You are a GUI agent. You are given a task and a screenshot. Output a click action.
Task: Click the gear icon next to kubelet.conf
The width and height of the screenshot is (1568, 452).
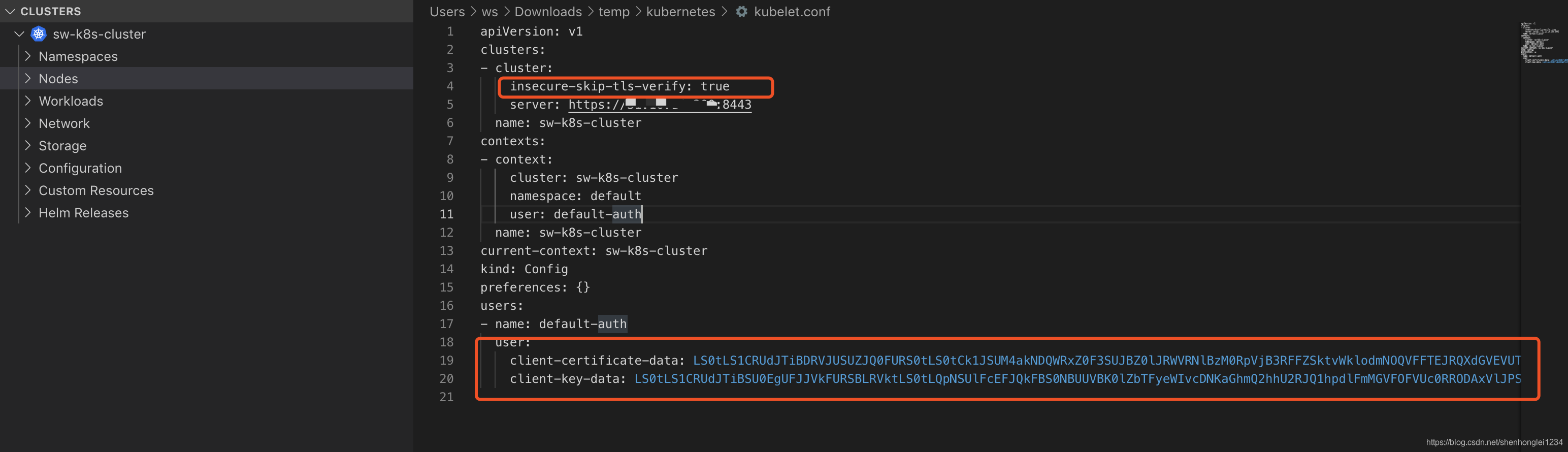tap(741, 11)
